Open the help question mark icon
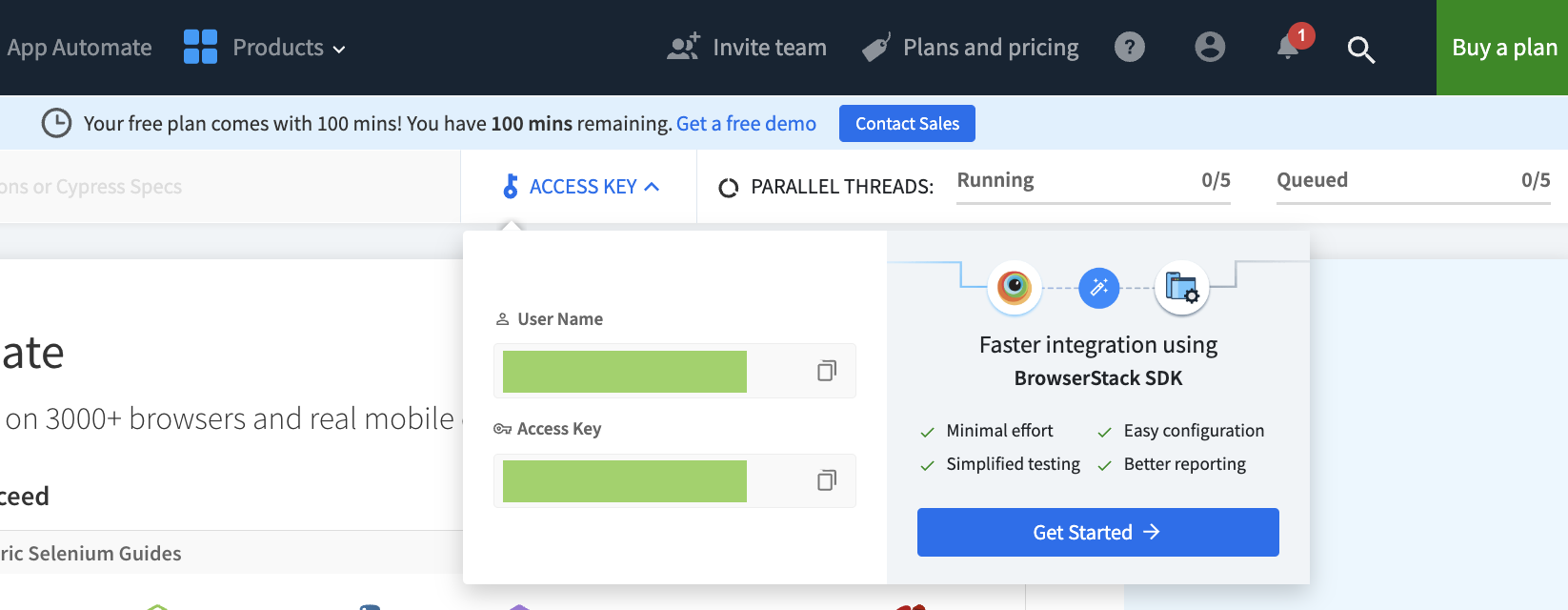The width and height of the screenshot is (1568, 610). (1130, 47)
